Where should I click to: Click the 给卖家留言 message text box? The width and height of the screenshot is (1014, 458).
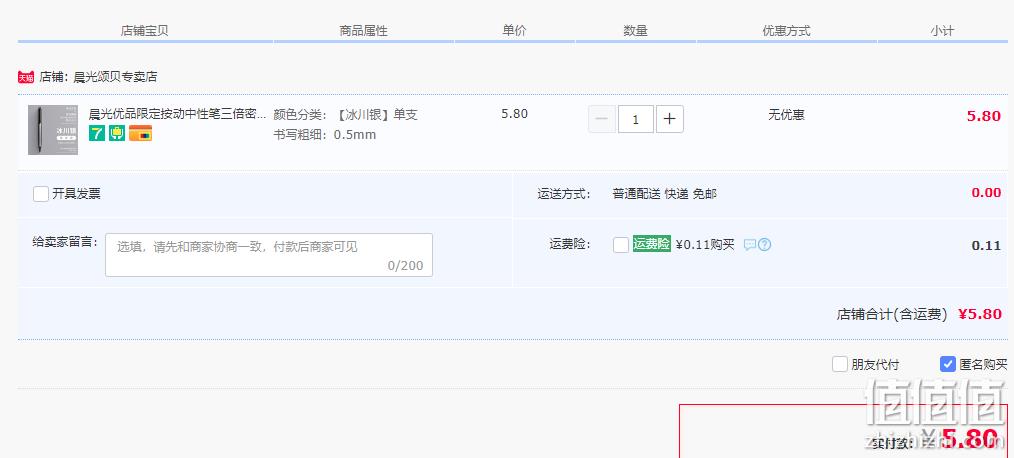tap(269, 255)
